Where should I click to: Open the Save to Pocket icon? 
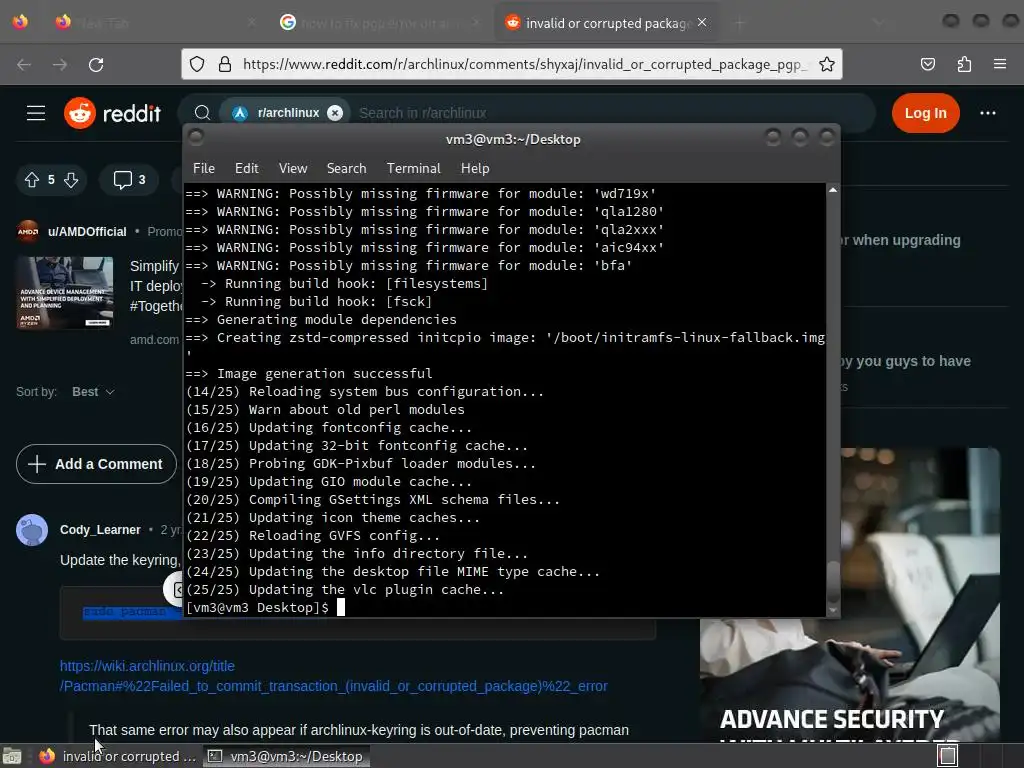(x=927, y=64)
